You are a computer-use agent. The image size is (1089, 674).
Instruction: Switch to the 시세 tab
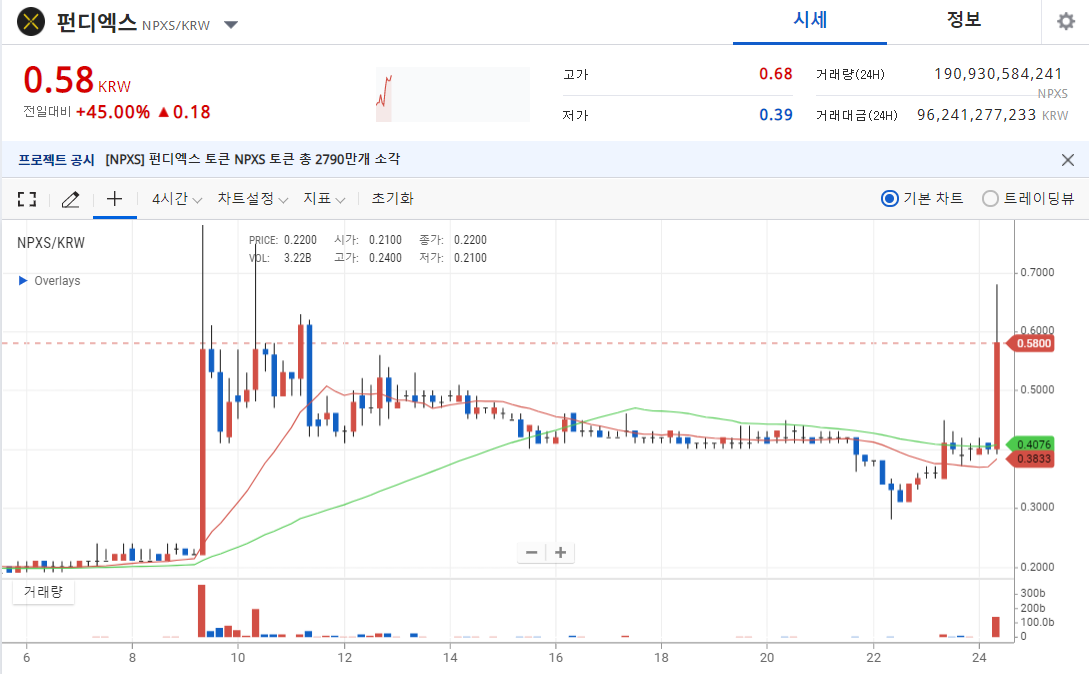[x=810, y=21]
